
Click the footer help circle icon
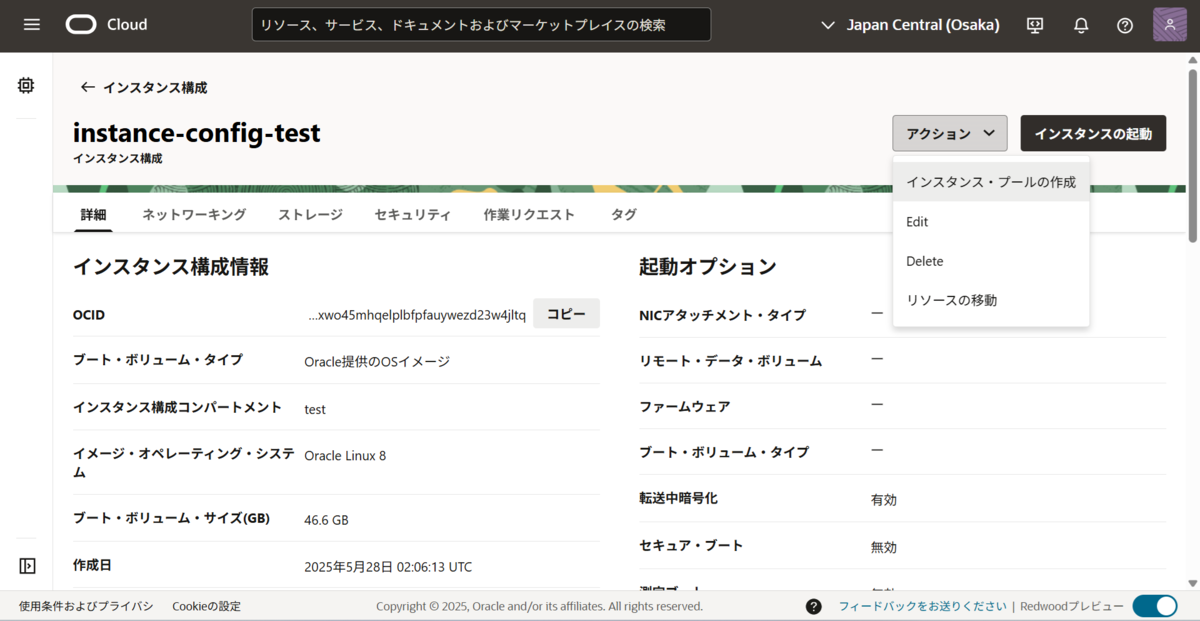click(x=814, y=606)
